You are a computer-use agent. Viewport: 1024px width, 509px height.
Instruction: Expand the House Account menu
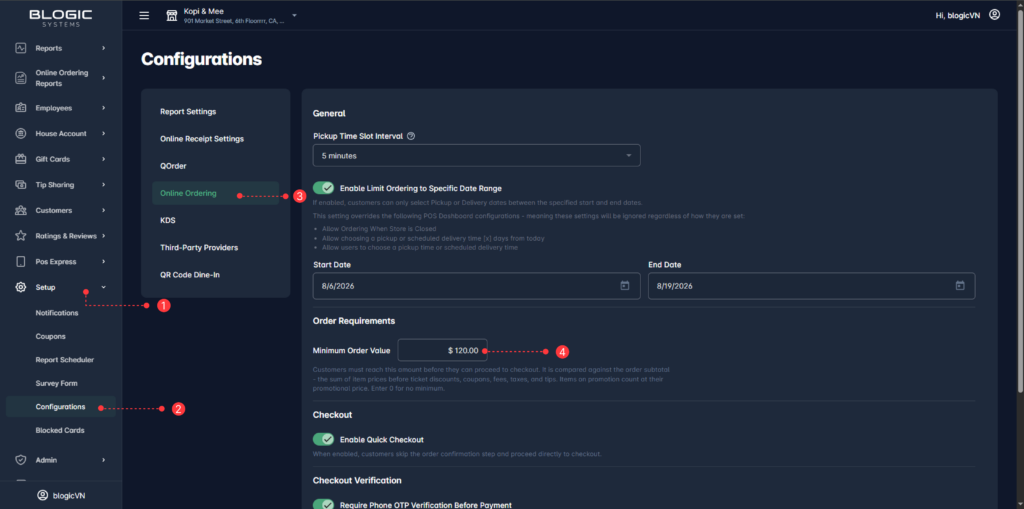coord(103,133)
